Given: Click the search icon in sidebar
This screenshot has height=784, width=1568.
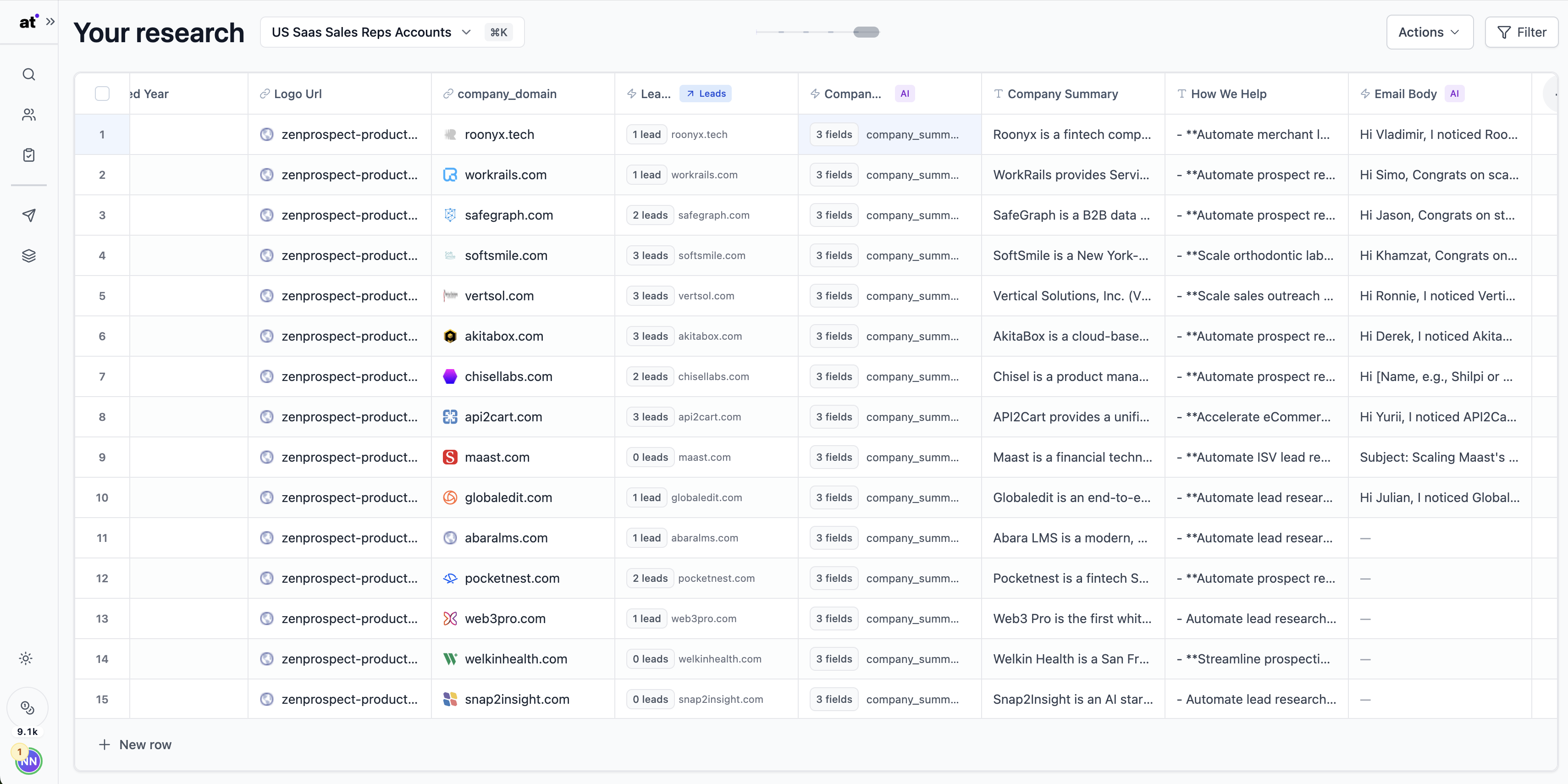Looking at the screenshot, I should click(28, 74).
